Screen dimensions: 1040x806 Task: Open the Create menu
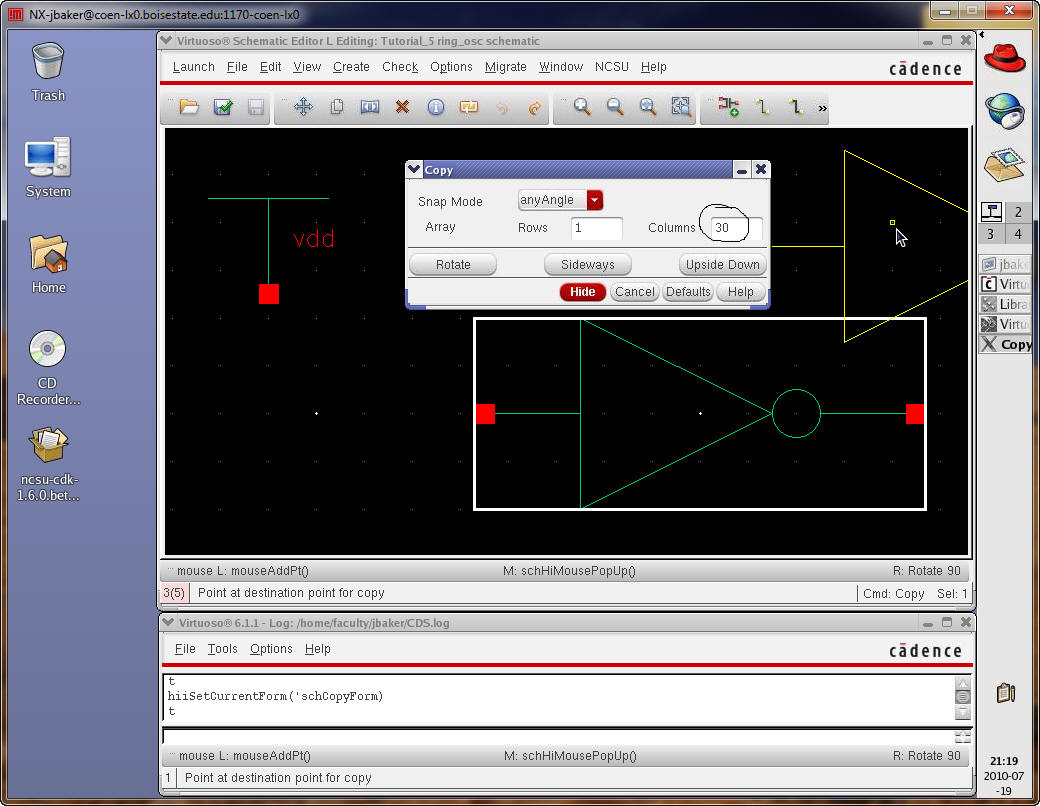351,67
